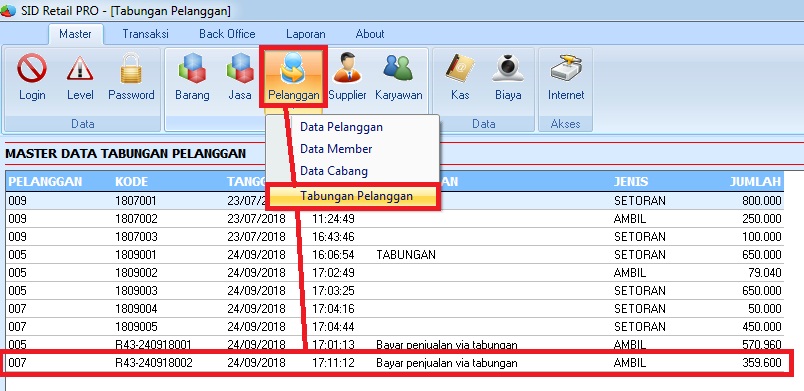The height and width of the screenshot is (391, 804).
Task: Click the JUMLAH column header
Action: pos(755,181)
